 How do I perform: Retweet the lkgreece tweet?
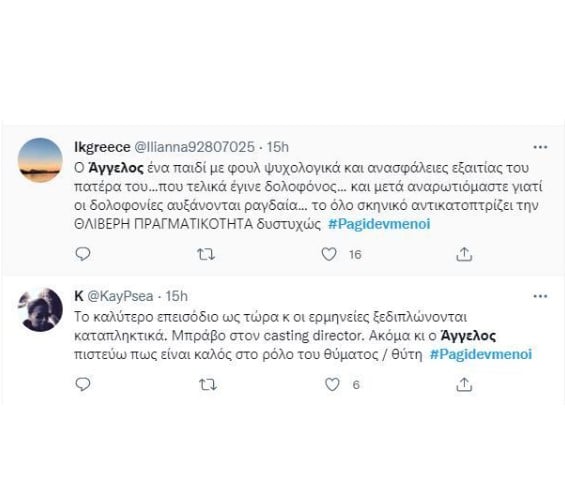(x=206, y=255)
